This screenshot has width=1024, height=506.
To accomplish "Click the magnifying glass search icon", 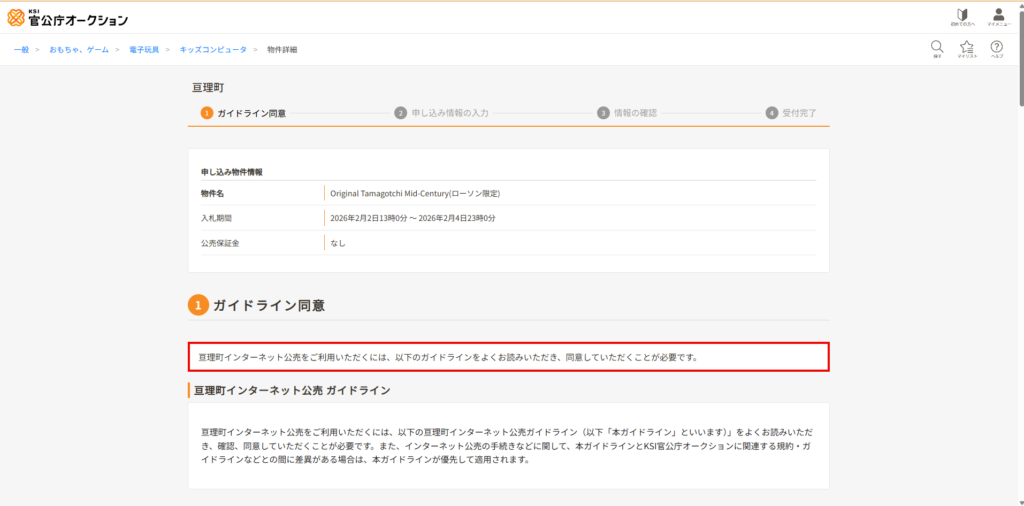I will (937, 48).
